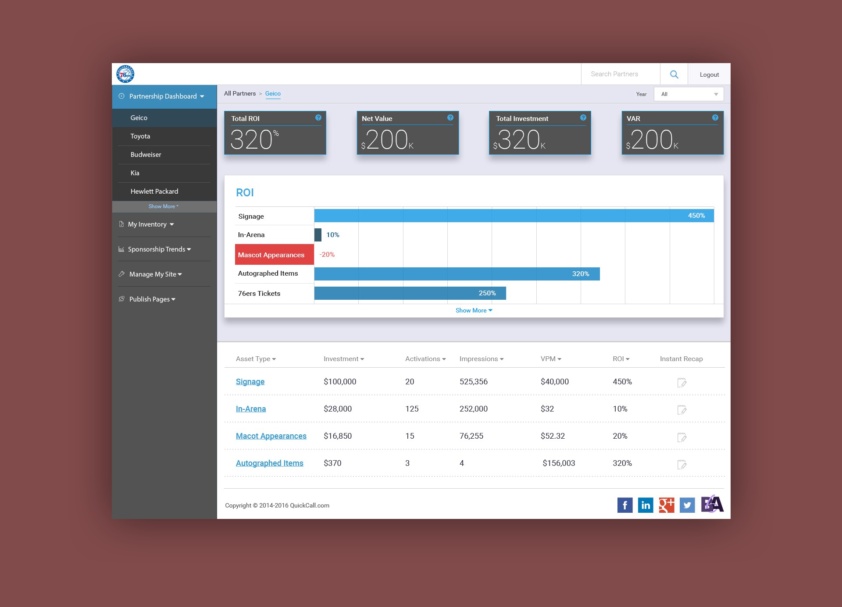The height and width of the screenshot is (607, 842).
Task: Open the Twitter social link
Action: (687, 505)
